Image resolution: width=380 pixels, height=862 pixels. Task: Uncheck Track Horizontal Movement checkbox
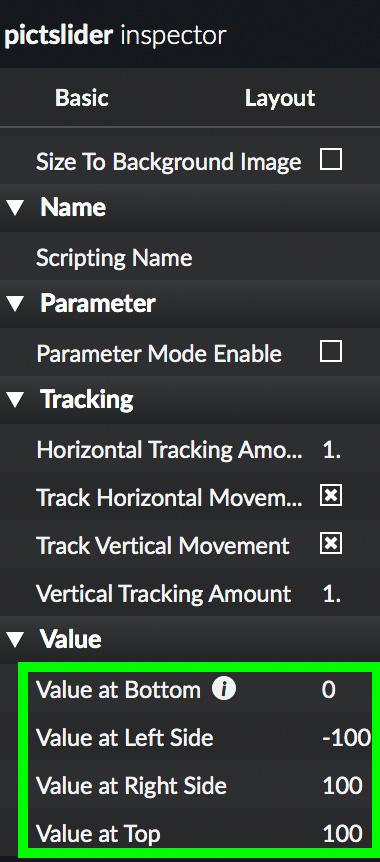point(331,496)
